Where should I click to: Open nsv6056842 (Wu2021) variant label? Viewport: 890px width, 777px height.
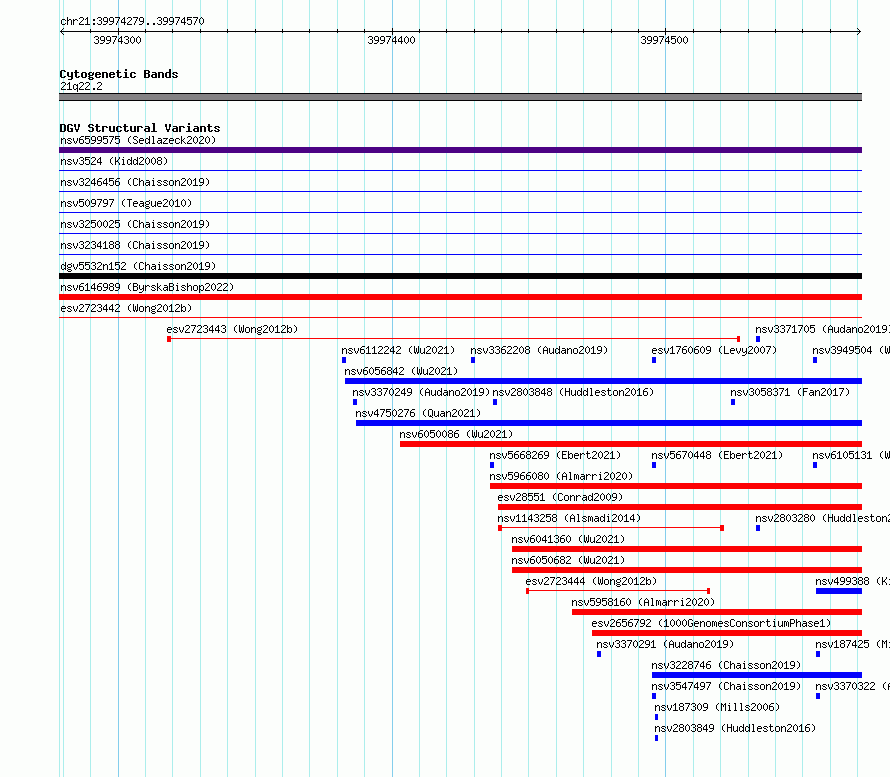pyautogui.click(x=401, y=371)
